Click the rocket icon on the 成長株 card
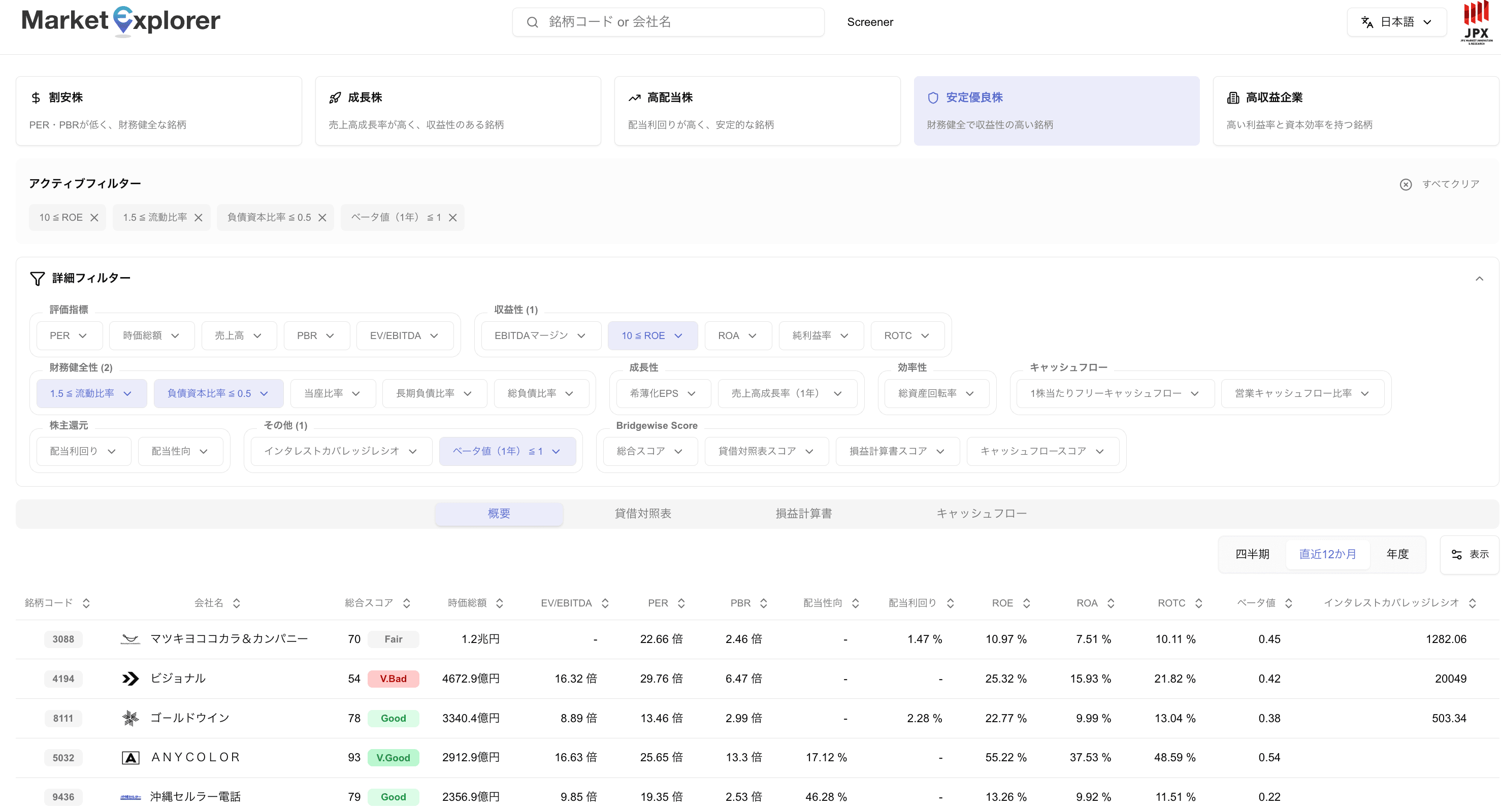The image size is (1501, 812). pos(335,97)
